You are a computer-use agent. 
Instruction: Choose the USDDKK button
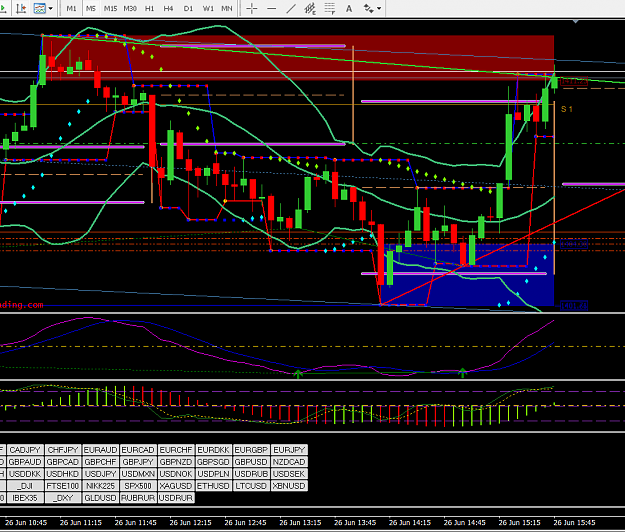point(25,474)
